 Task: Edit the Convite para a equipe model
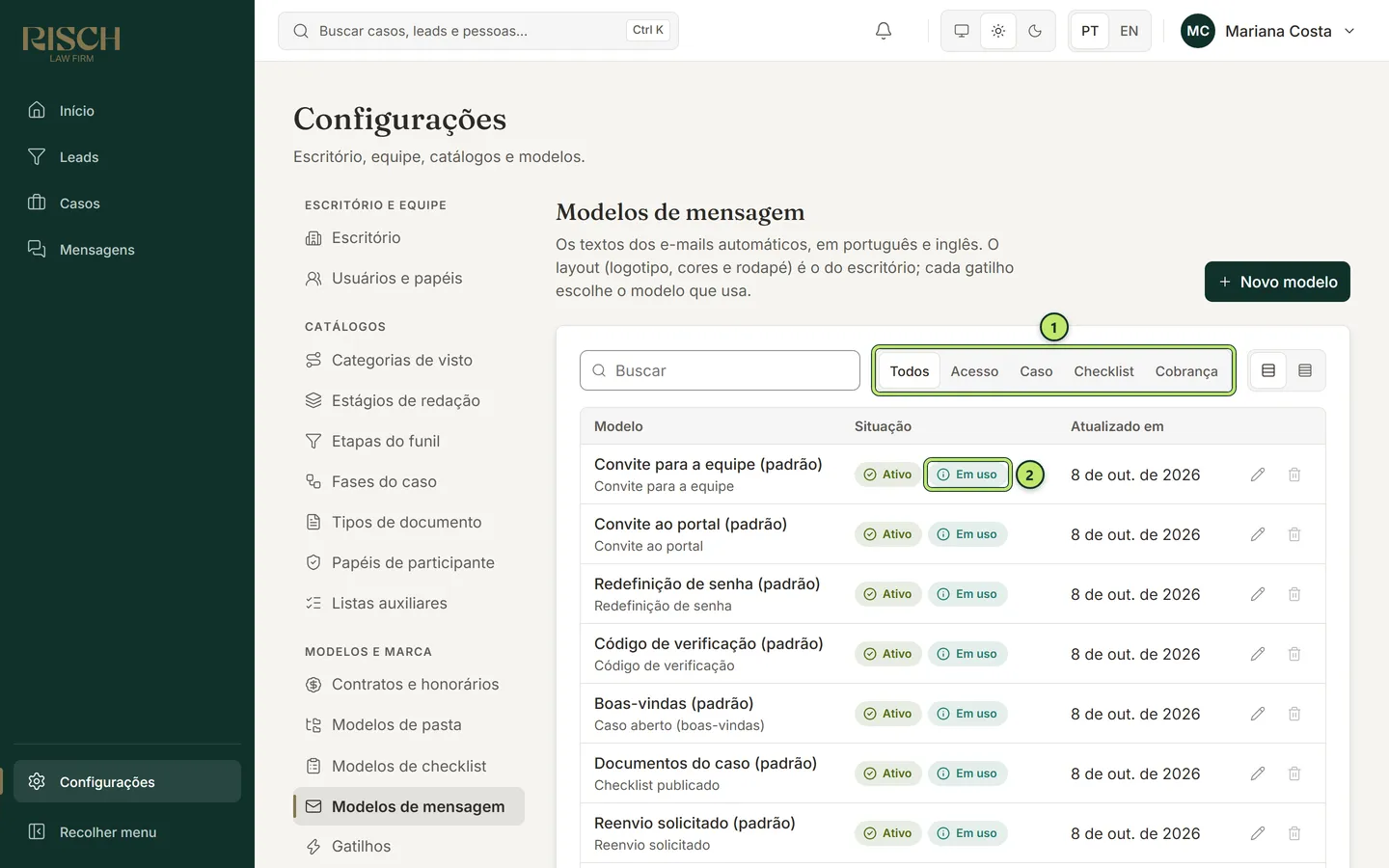(x=1258, y=475)
